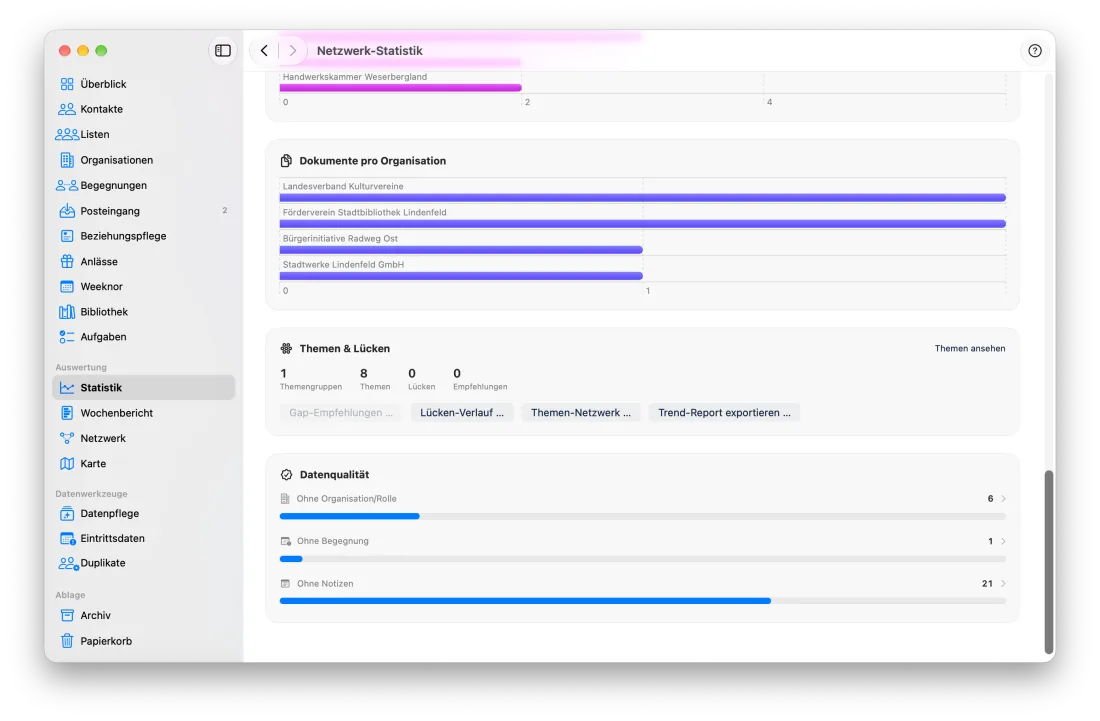Click the Anlässe gift icon

click(67, 261)
